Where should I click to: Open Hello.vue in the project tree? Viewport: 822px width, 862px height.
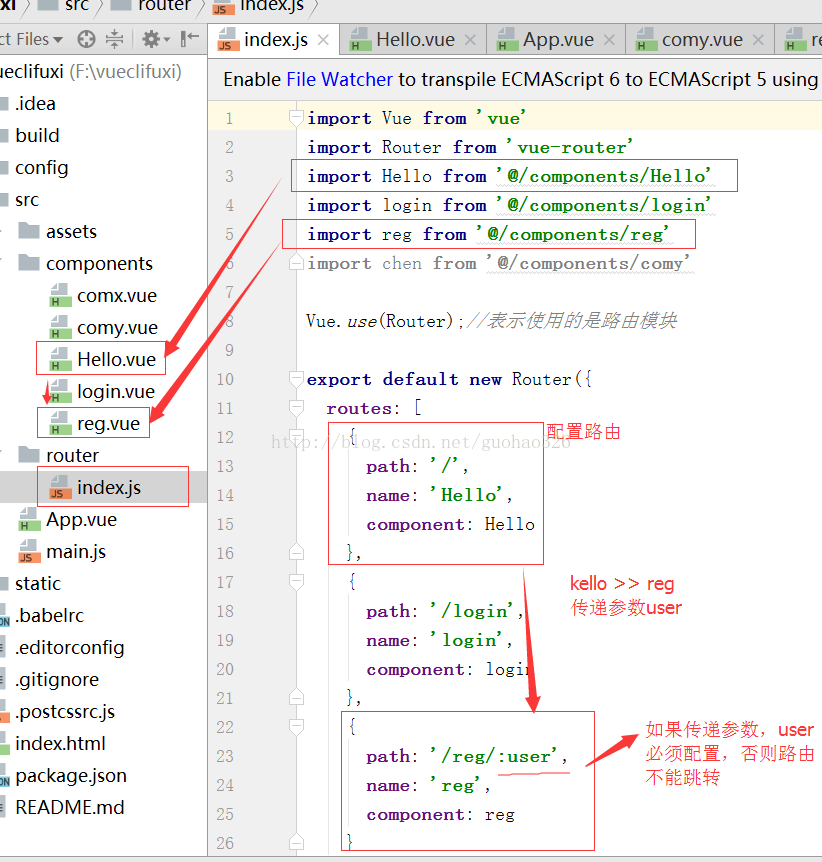(x=116, y=359)
